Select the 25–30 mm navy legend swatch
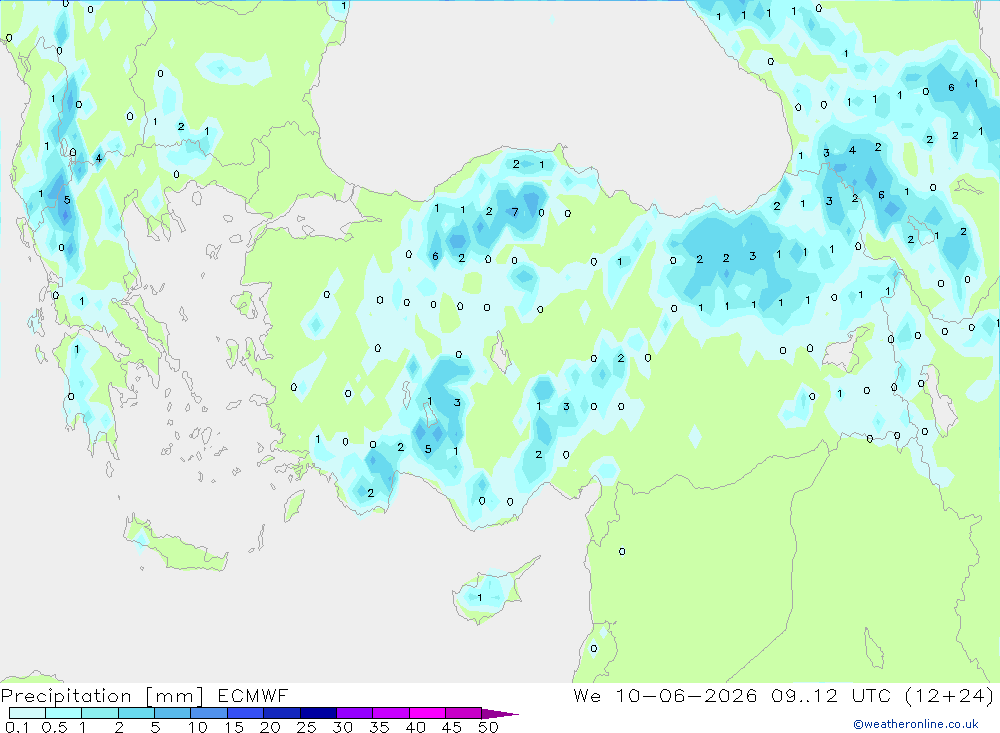Image resolution: width=1000 pixels, height=733 pixels. [x=318, y=713]
